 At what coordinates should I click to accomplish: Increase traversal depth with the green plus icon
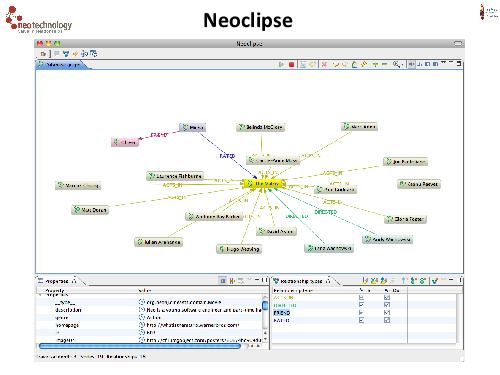tap(376, 64)
